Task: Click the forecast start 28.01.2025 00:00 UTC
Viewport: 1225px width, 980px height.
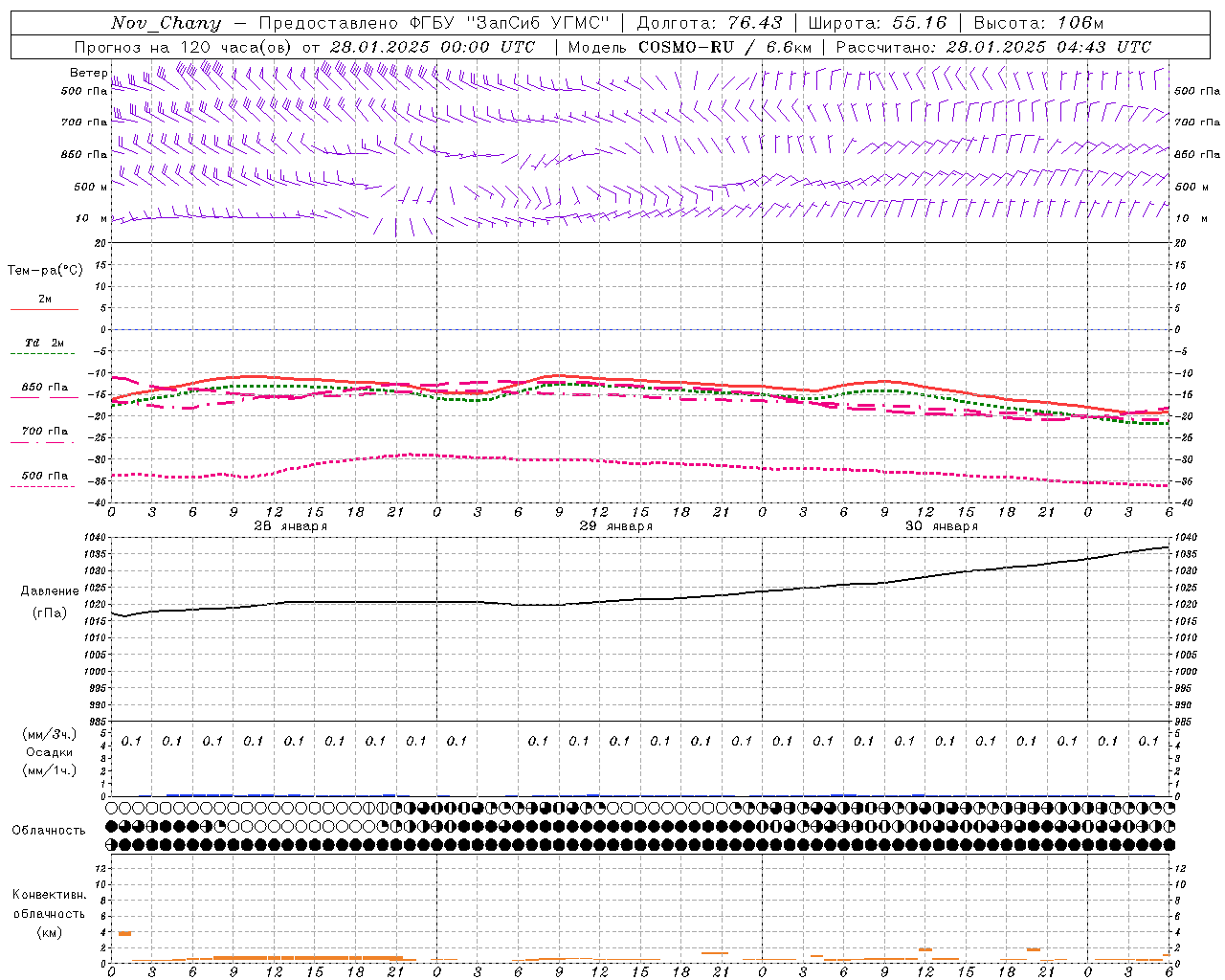Action: click(x=433, y=47)
